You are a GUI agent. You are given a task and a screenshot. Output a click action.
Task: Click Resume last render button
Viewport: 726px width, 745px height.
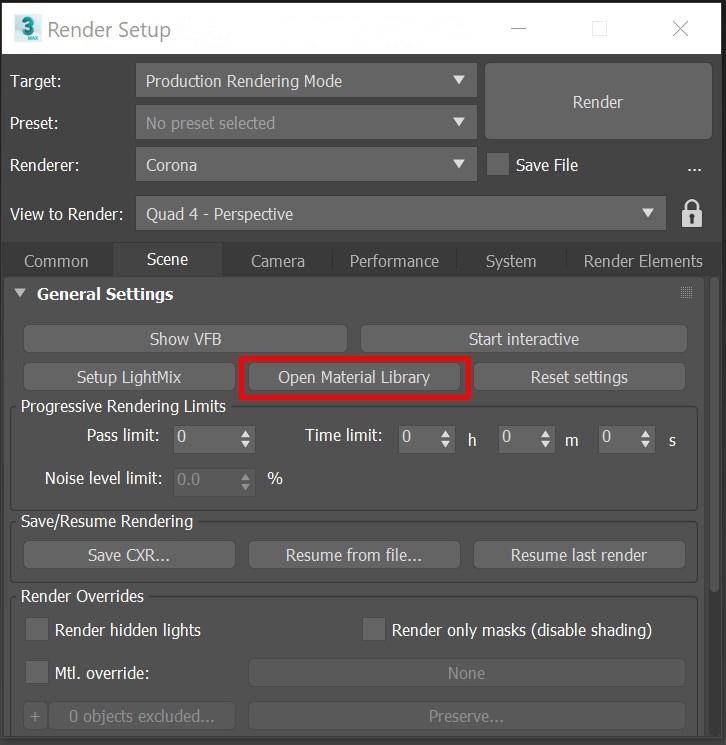579,554
